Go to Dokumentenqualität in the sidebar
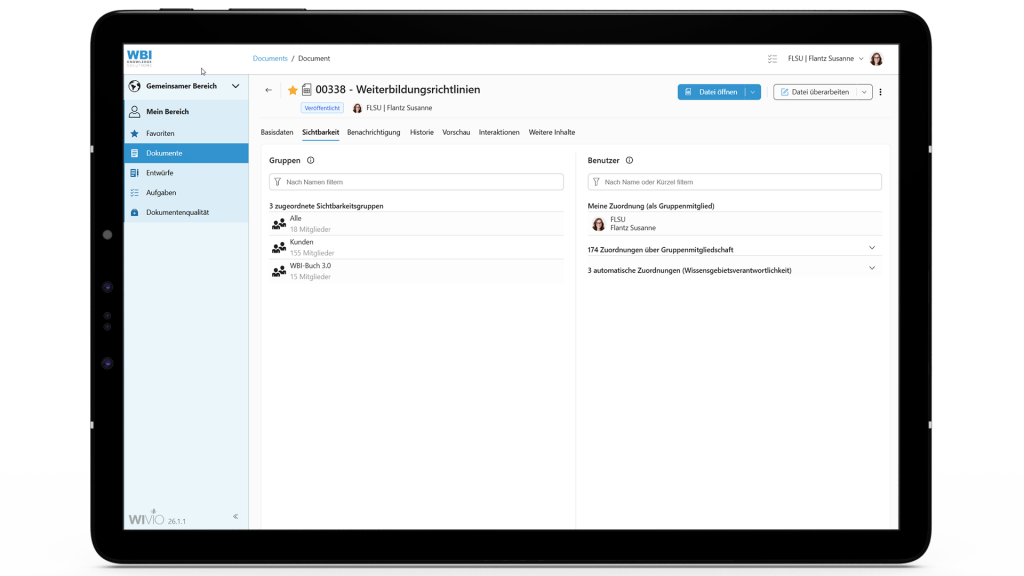The image size is (1024, 576). pyautogui.click(x=177, y=212)
